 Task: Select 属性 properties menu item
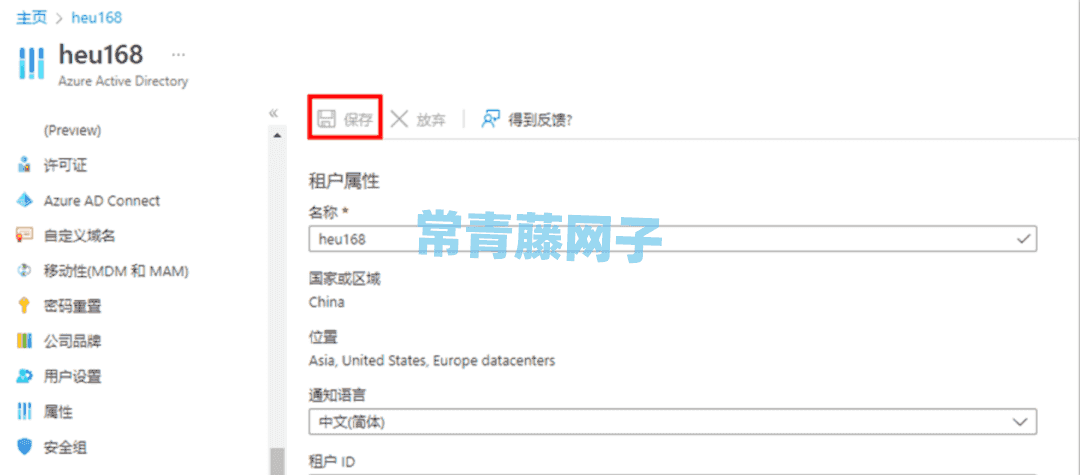coord(59,412)
